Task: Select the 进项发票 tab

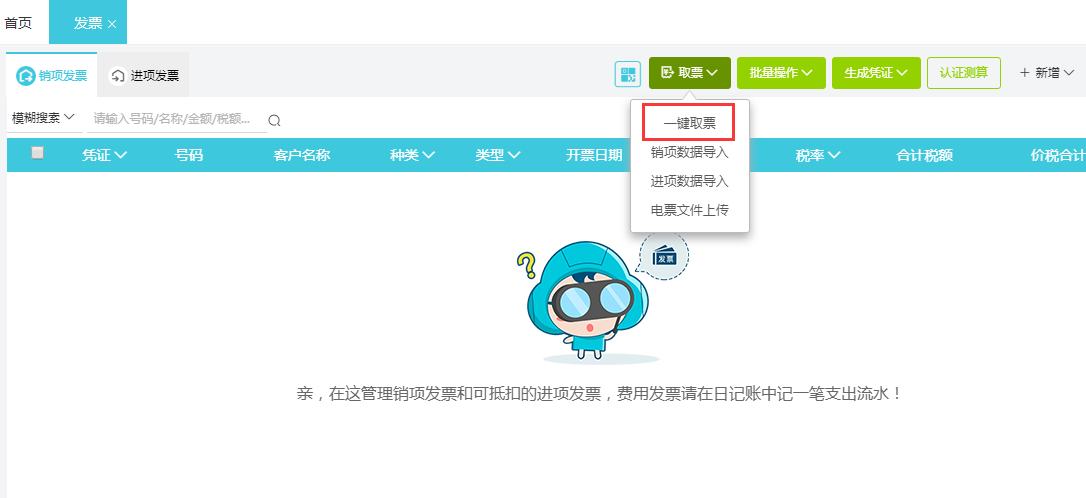Action: coord(144,75)
